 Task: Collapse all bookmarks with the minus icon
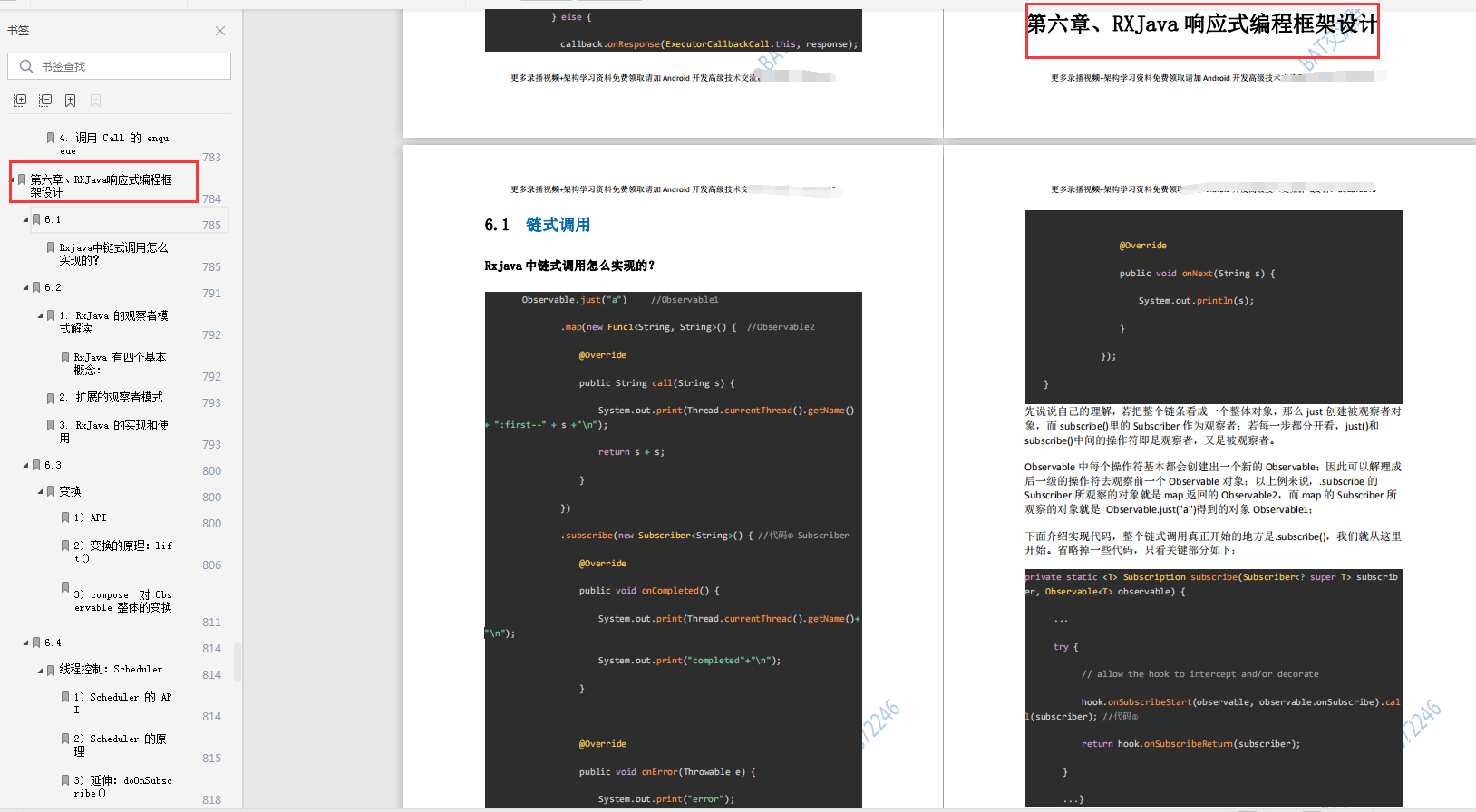coord(45,101)
